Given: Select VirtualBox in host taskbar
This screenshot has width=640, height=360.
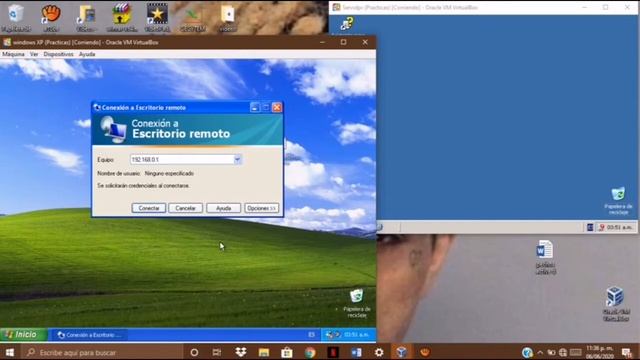Looking at the screenshot, I should [402, 352].
